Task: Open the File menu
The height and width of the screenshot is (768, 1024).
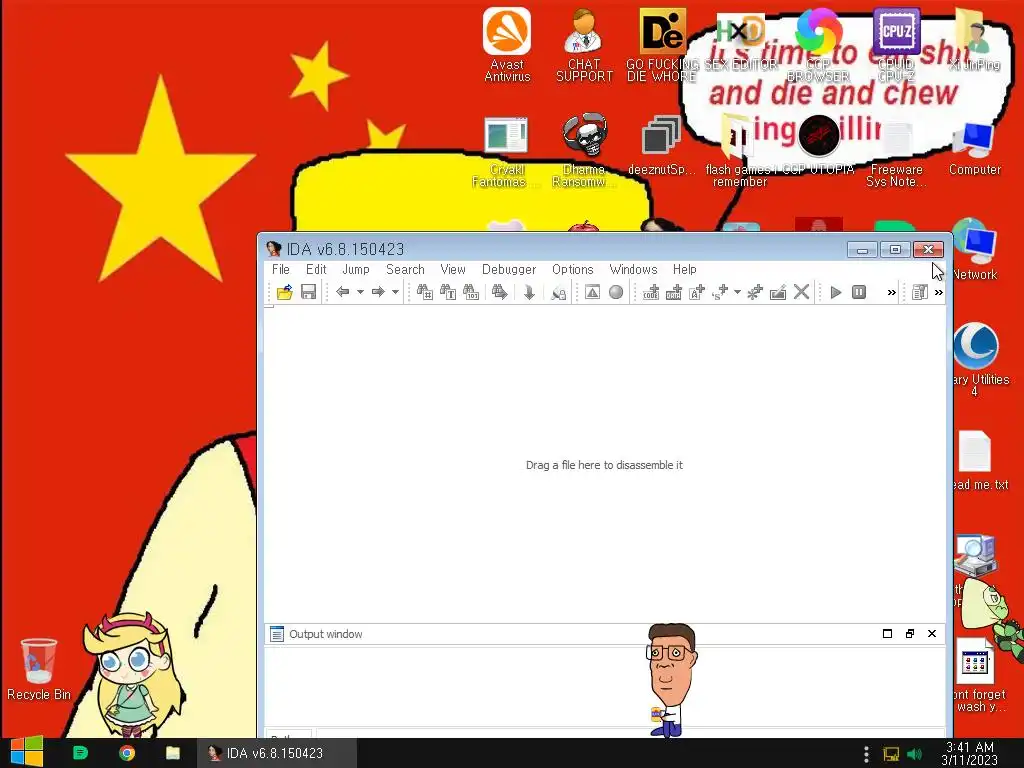Action: coord(281,269)
